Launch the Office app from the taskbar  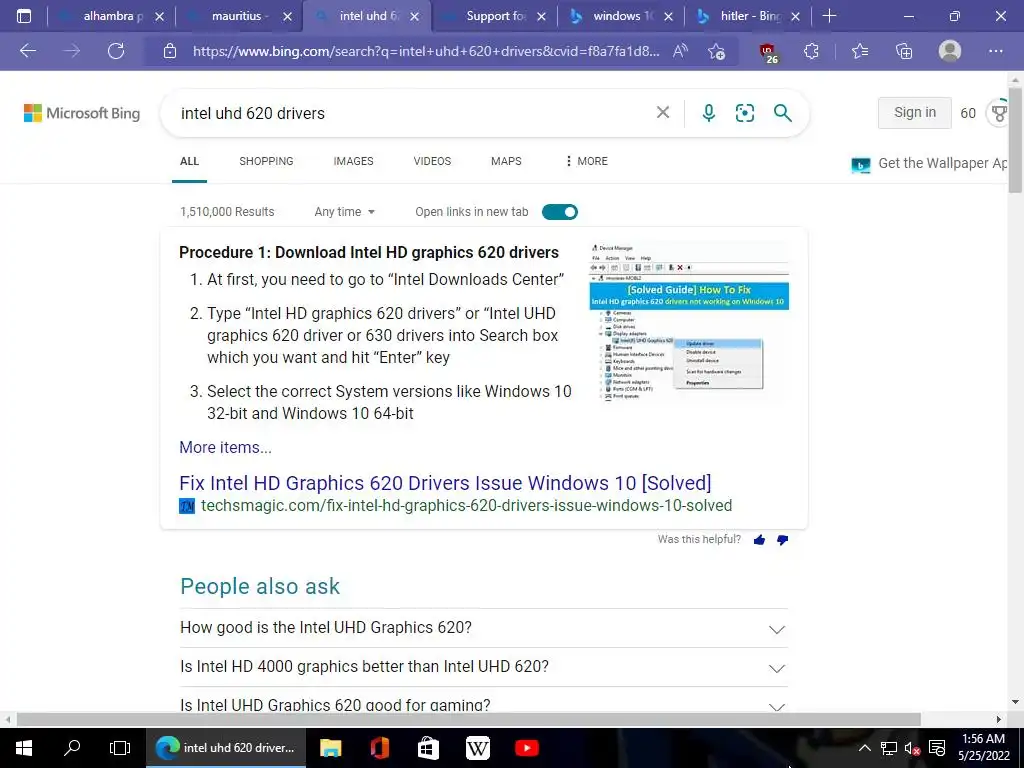pos(379,748)
